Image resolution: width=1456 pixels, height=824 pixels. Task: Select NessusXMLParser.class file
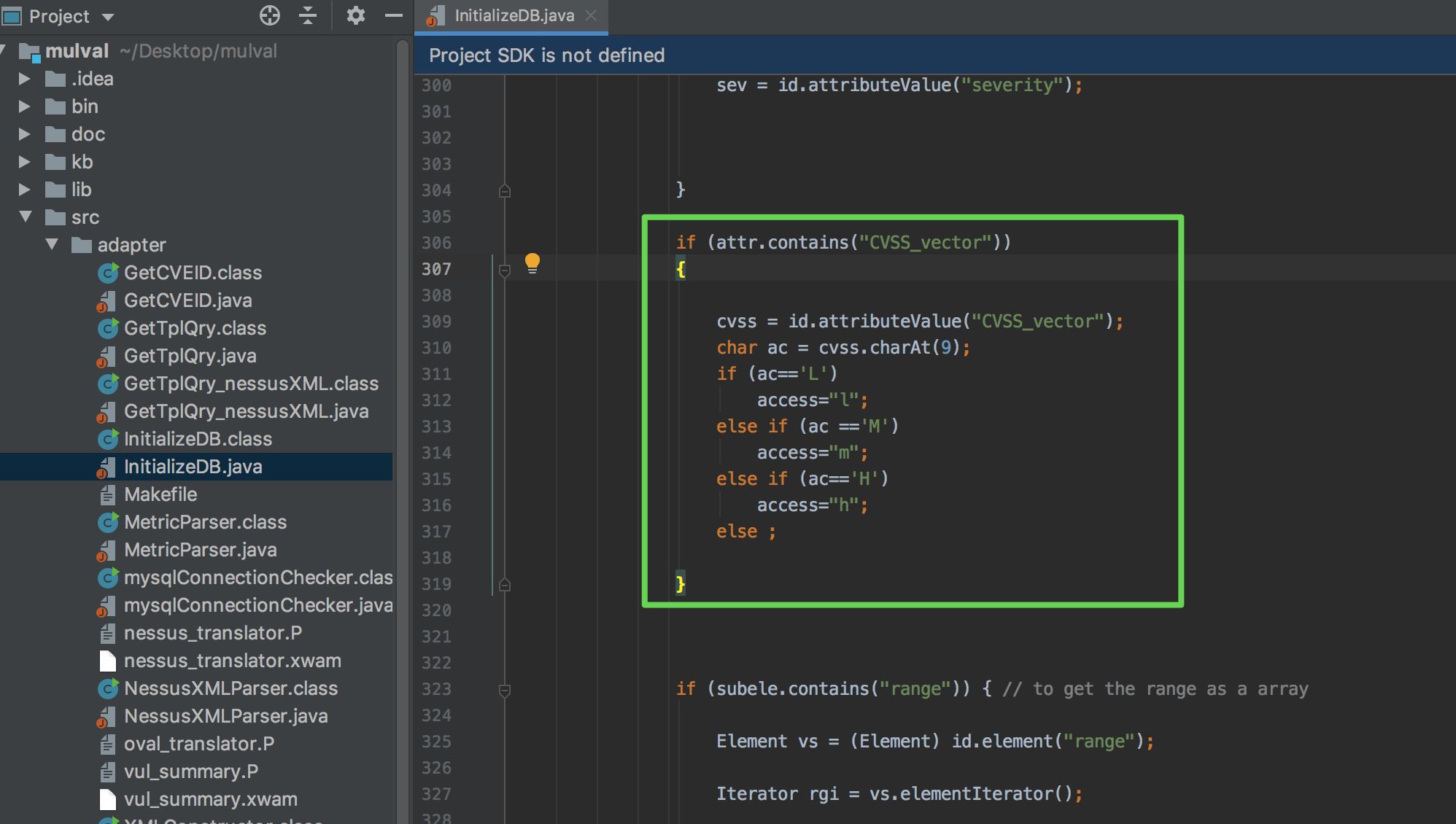pos(231,688)
